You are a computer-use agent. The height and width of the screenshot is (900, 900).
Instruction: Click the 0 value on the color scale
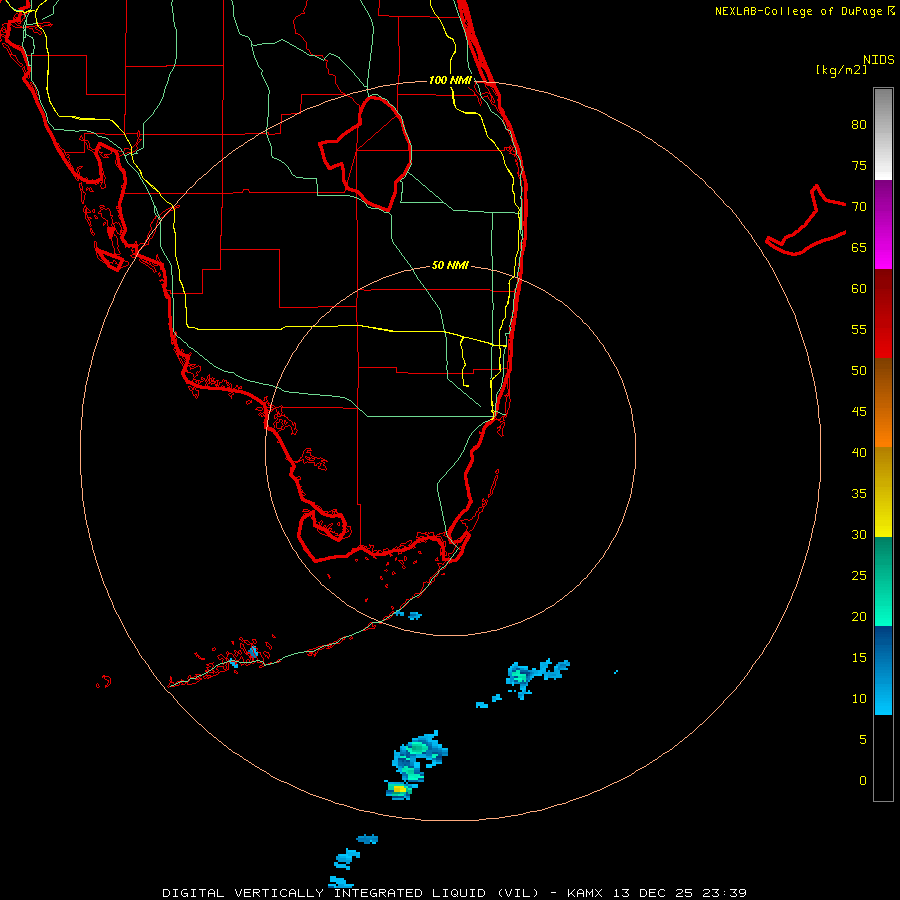[x=863, y=781]
